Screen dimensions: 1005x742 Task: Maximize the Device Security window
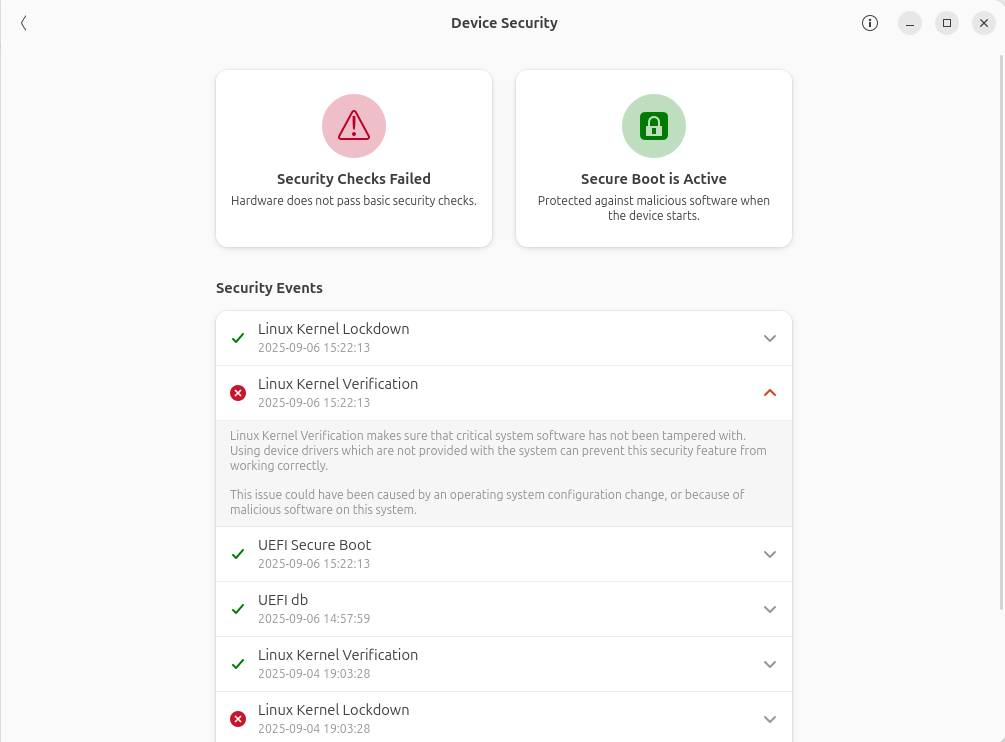tap(947, 23)
